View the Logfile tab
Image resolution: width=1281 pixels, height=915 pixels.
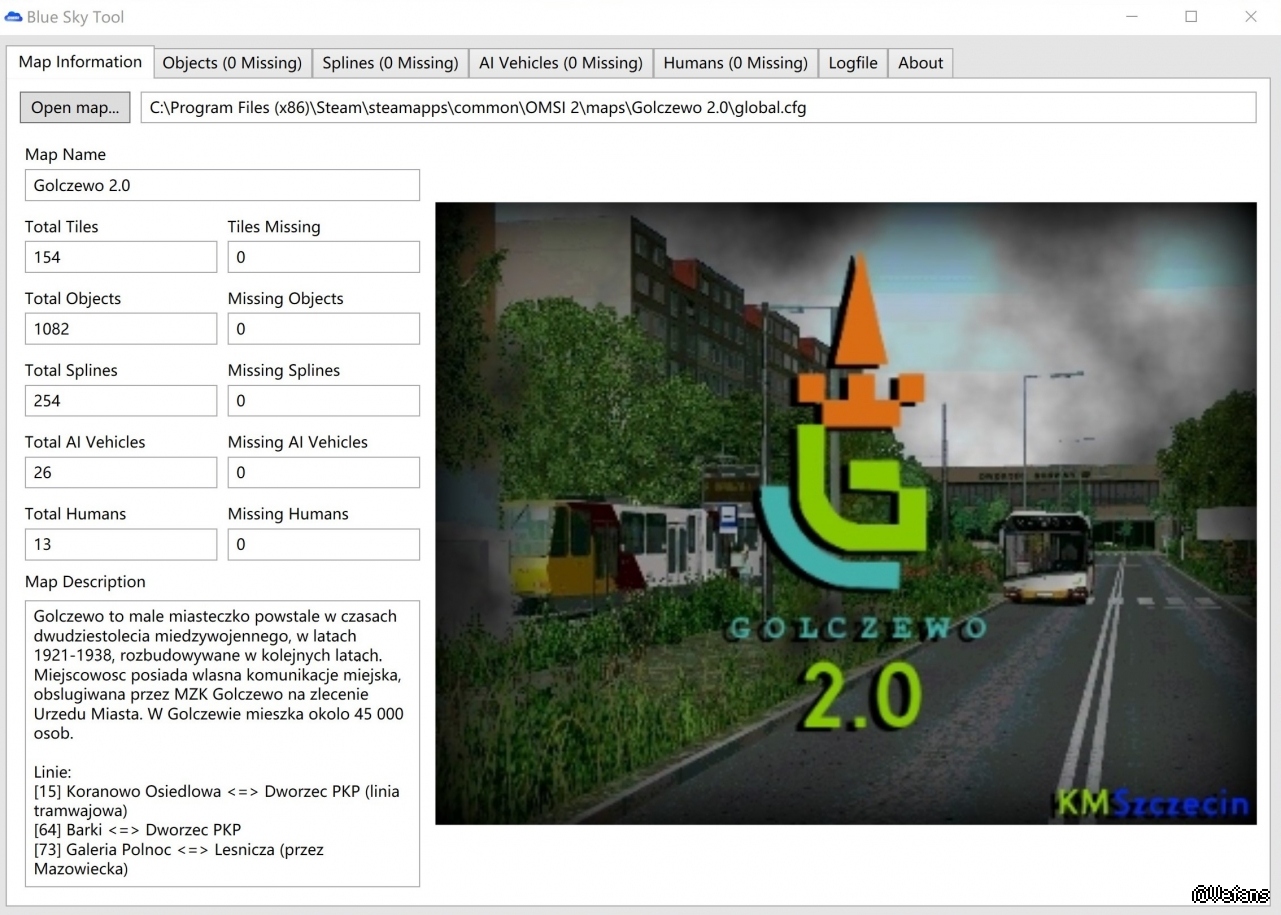pyautogui.click(x=852, y=63)
